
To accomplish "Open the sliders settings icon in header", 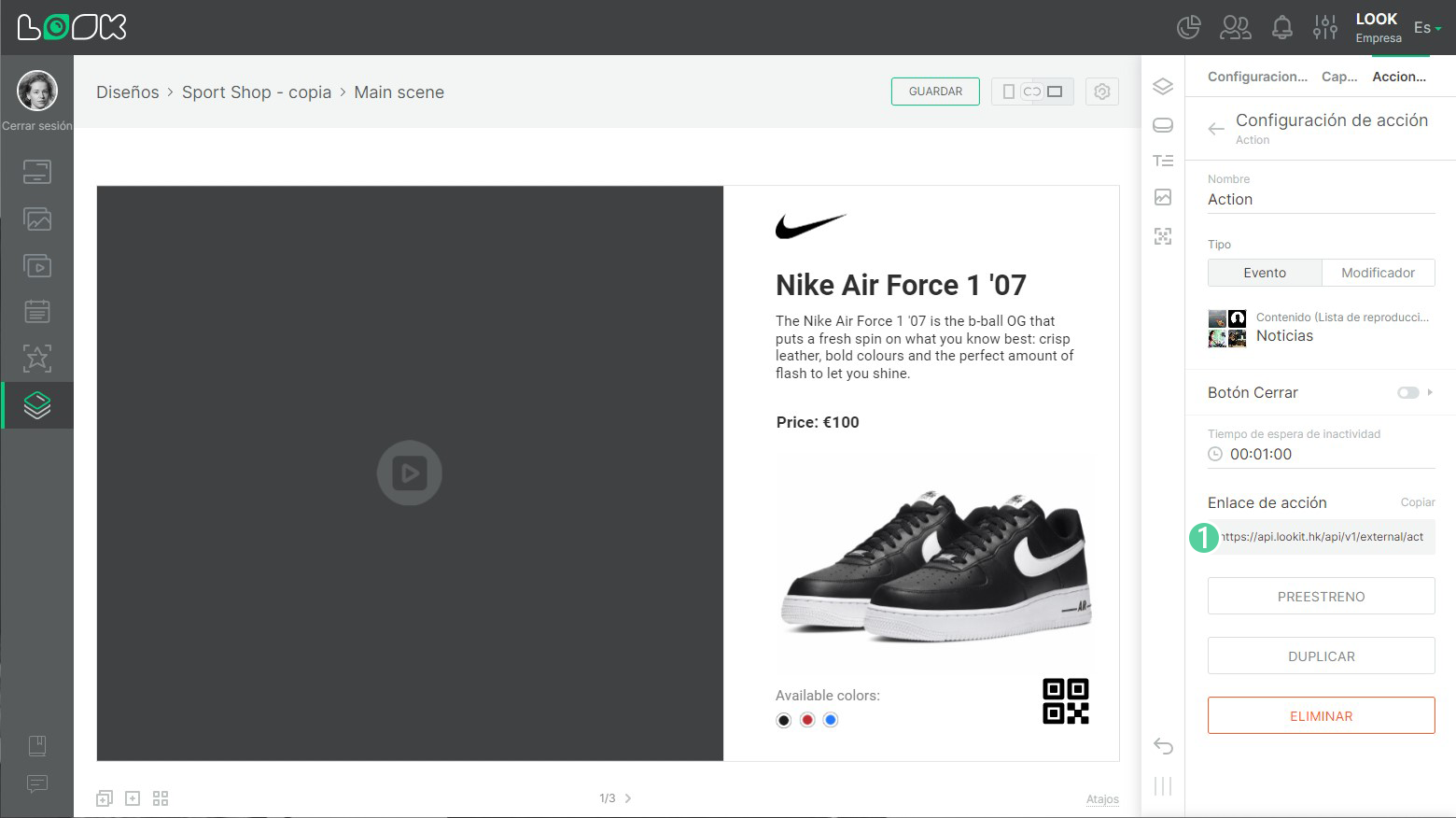I will [1325, 28].
